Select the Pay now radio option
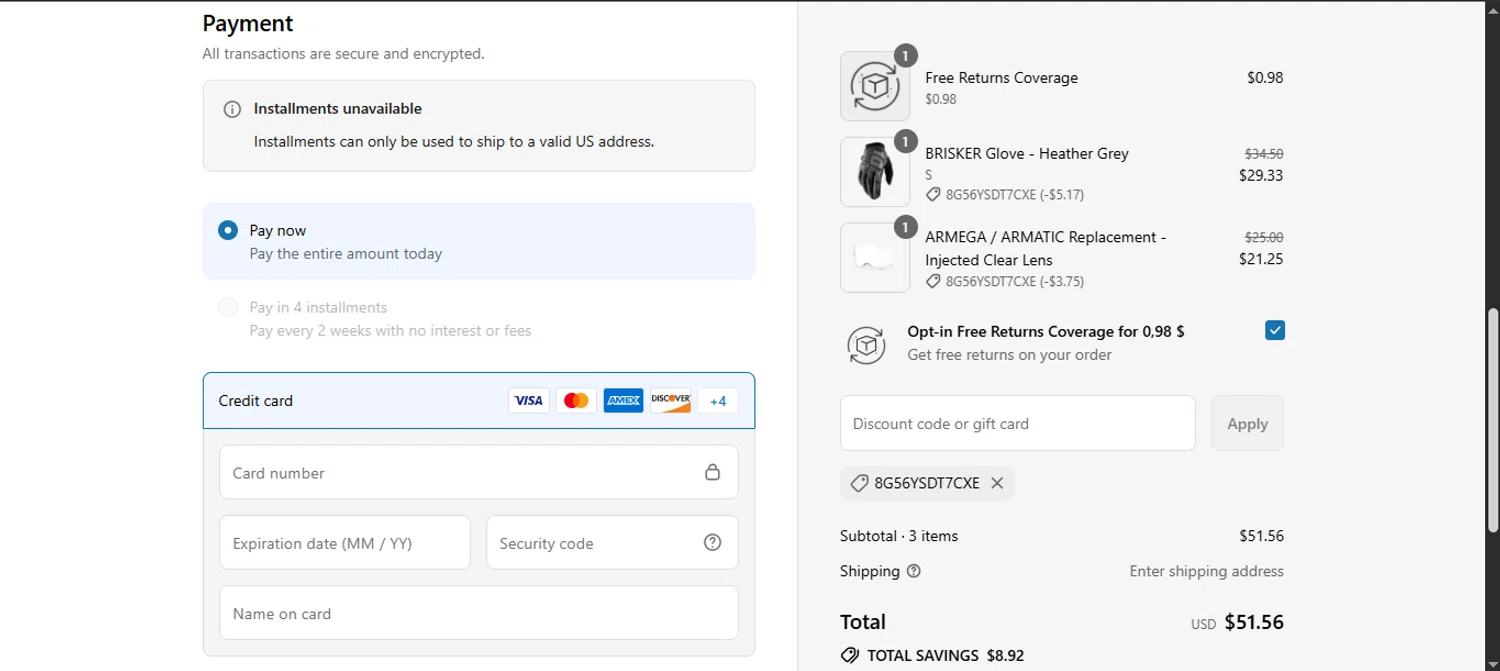Viewport: 1500px width, 671px height. (228, 231)
